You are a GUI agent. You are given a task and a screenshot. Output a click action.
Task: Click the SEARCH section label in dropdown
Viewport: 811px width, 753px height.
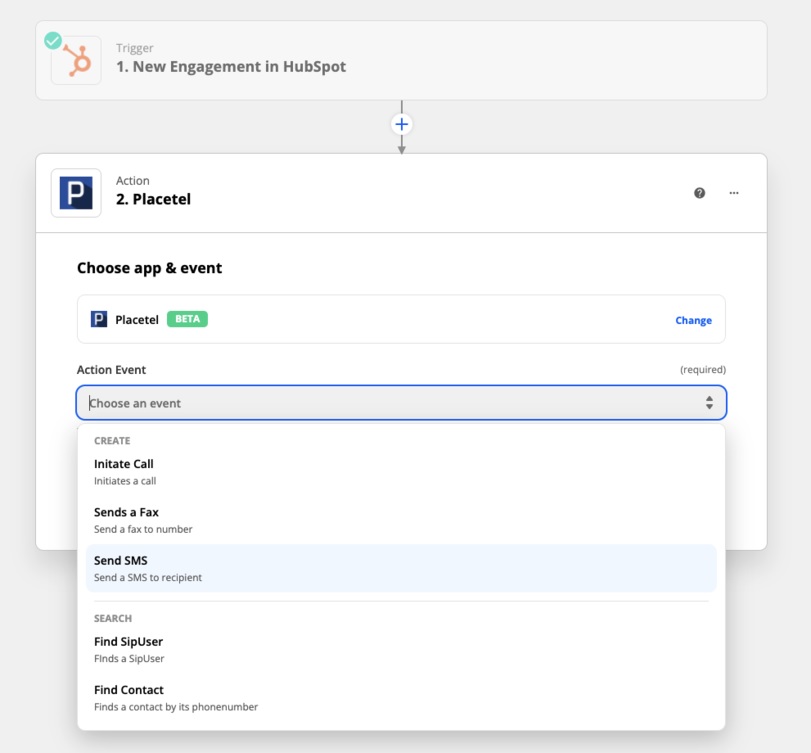[x=113, y=618]
